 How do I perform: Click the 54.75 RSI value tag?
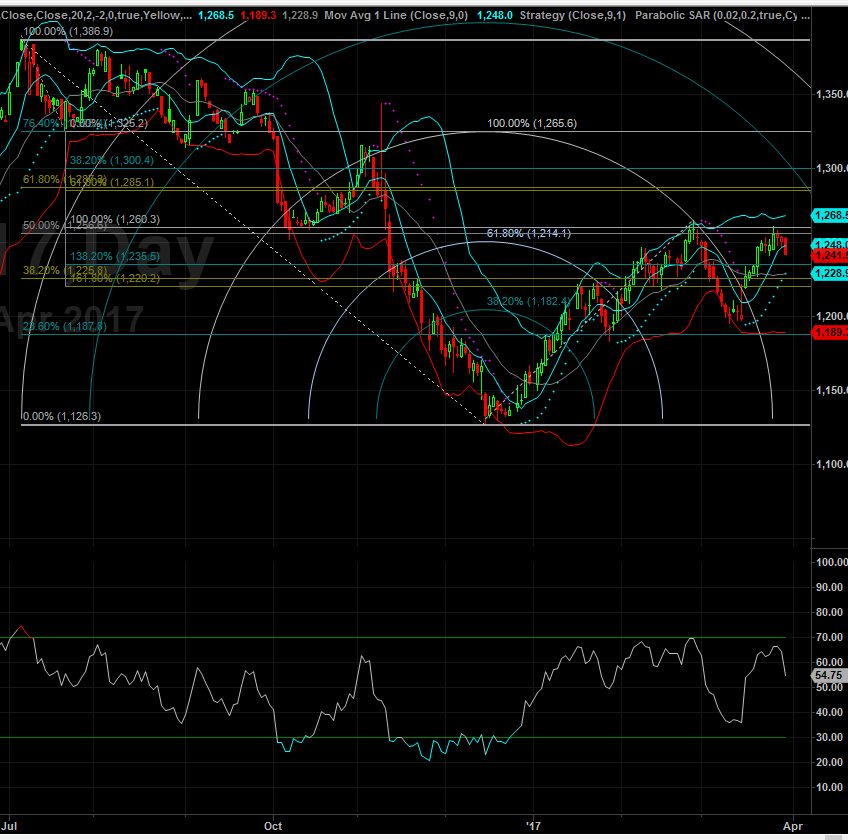click(x=830, y=676)
